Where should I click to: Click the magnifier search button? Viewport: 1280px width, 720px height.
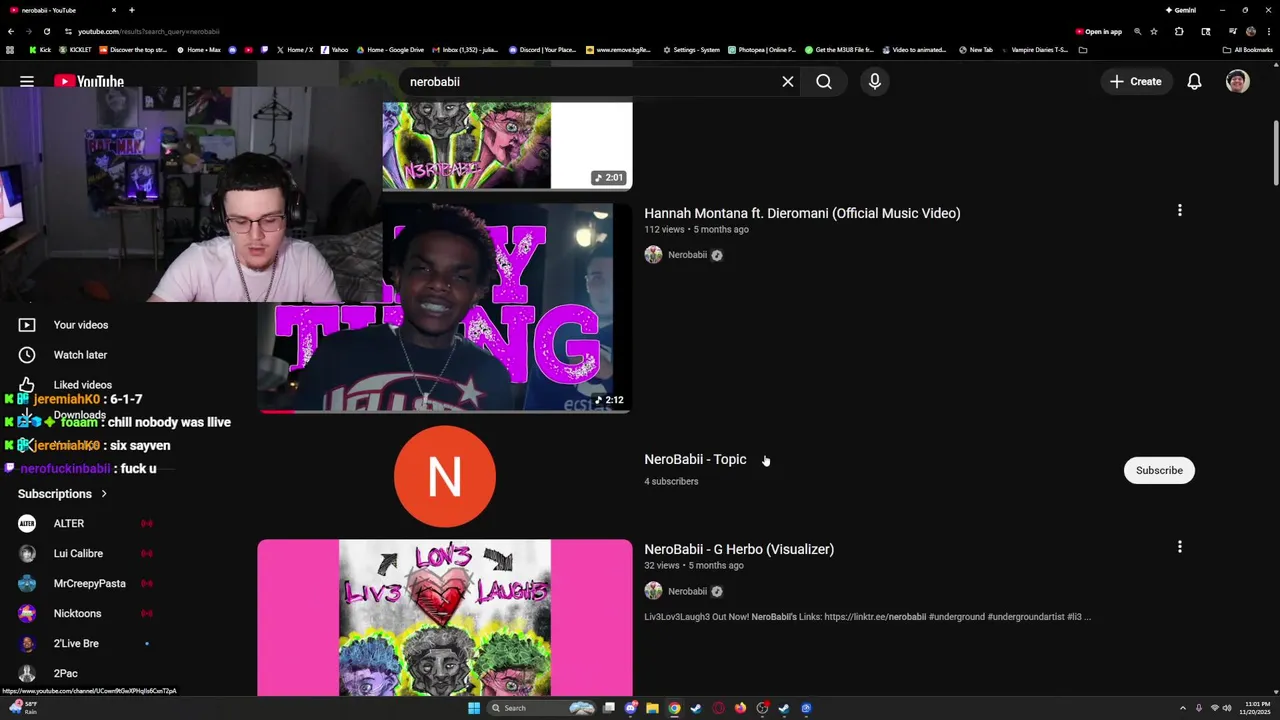(824, 81)
